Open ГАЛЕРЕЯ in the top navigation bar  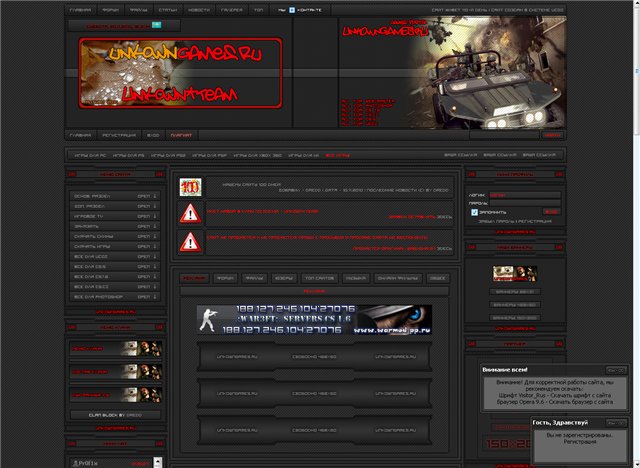(231, 10)
